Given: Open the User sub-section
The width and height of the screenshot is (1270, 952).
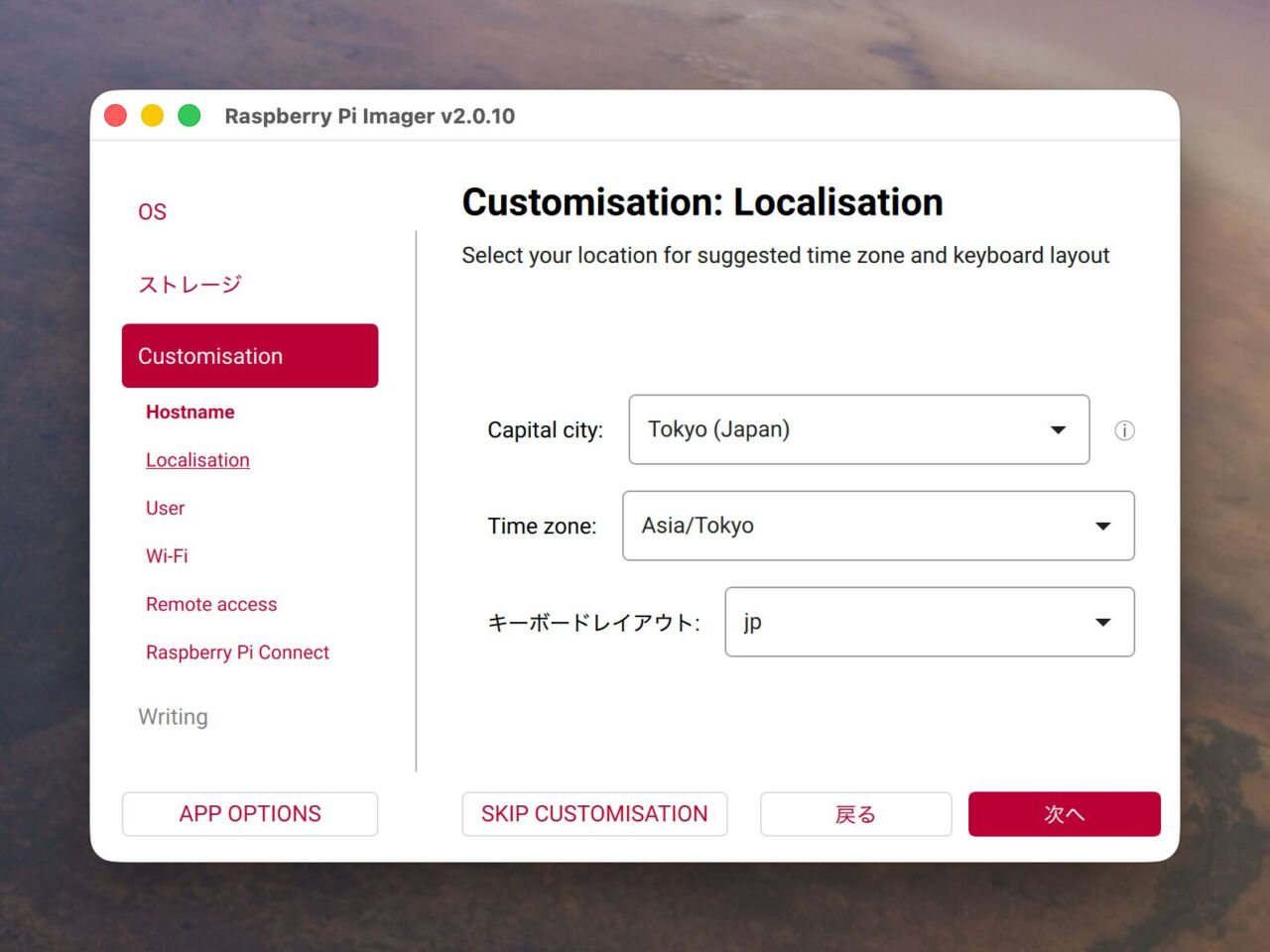Looking at the screenshot, I should [165, 508].
